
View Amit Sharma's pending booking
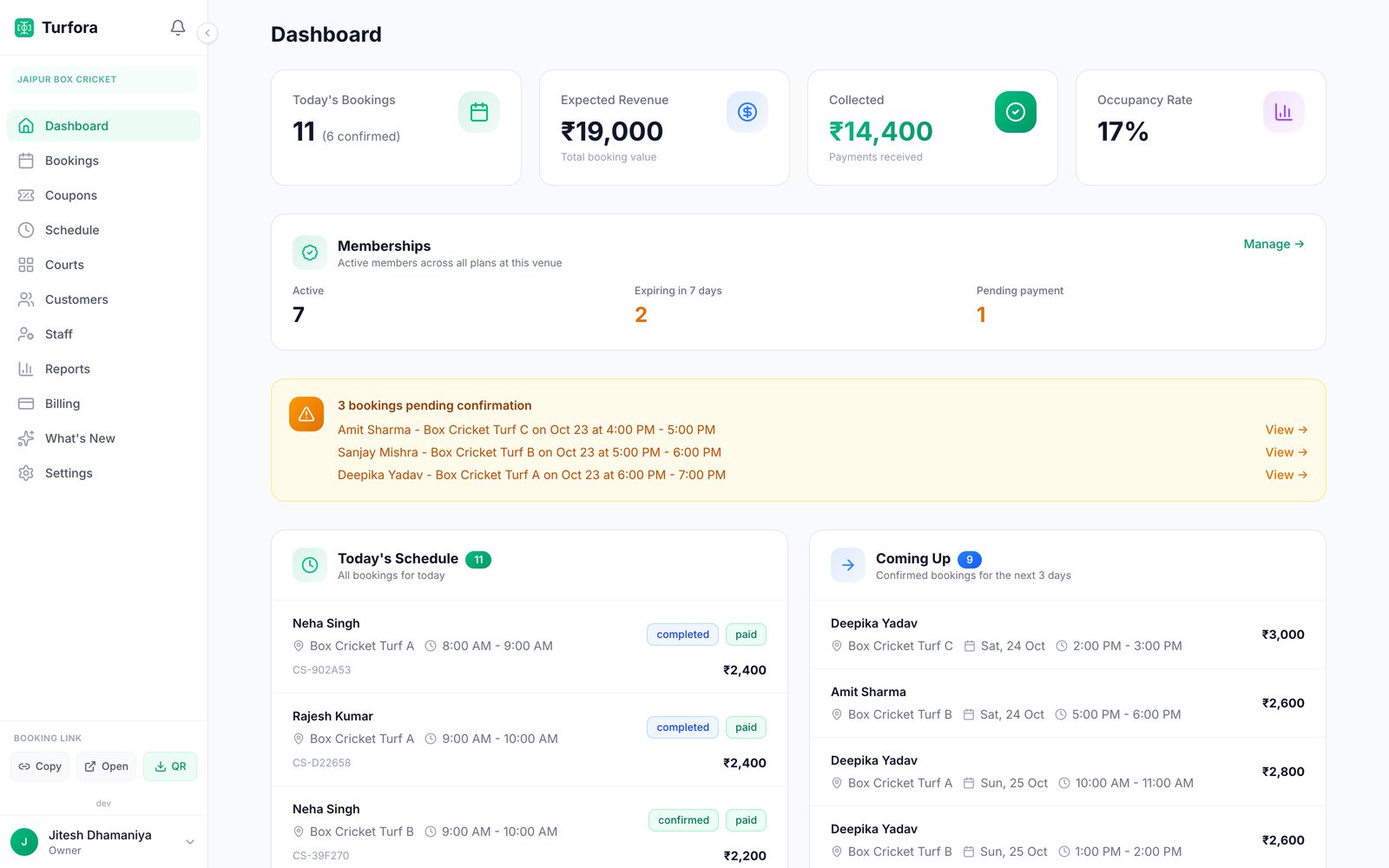[1286, 430]
